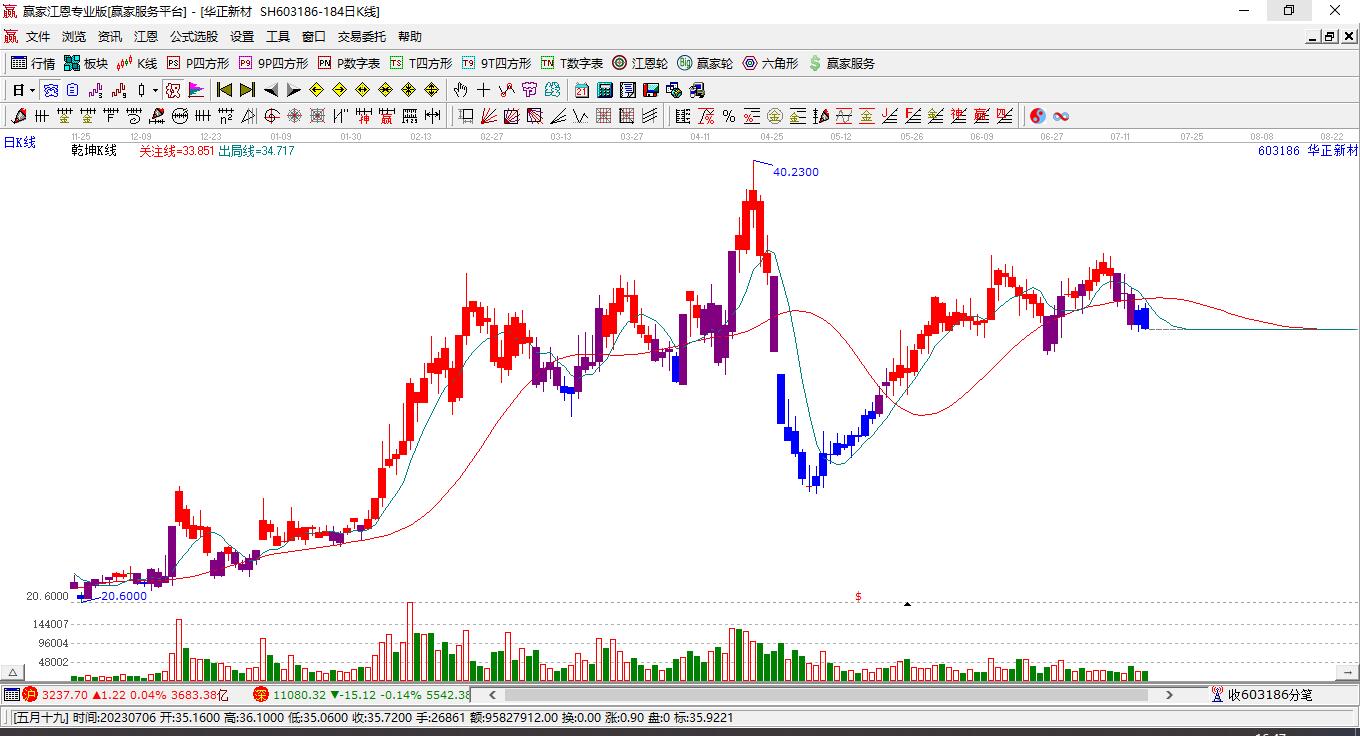Open the 公式选股 menu
This screenshot has width=1360, height=736.
194,36
